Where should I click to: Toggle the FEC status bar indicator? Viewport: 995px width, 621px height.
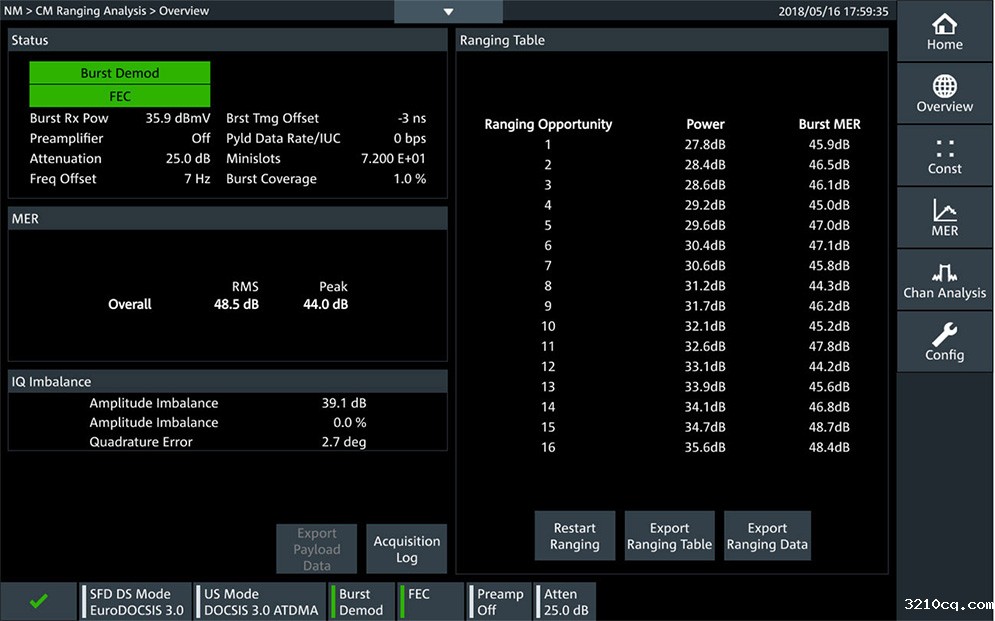(432, 601)
